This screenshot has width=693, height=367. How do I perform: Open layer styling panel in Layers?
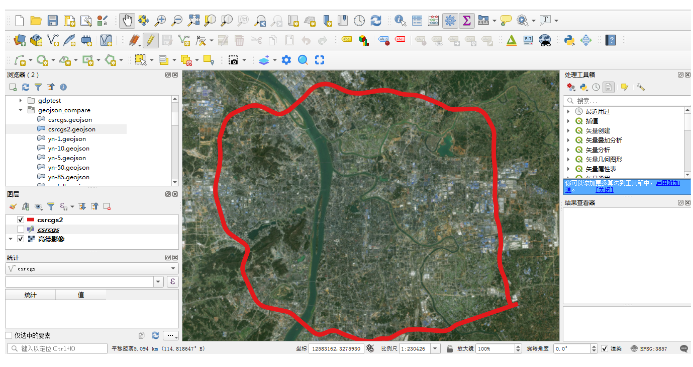(x=13, y=206)
